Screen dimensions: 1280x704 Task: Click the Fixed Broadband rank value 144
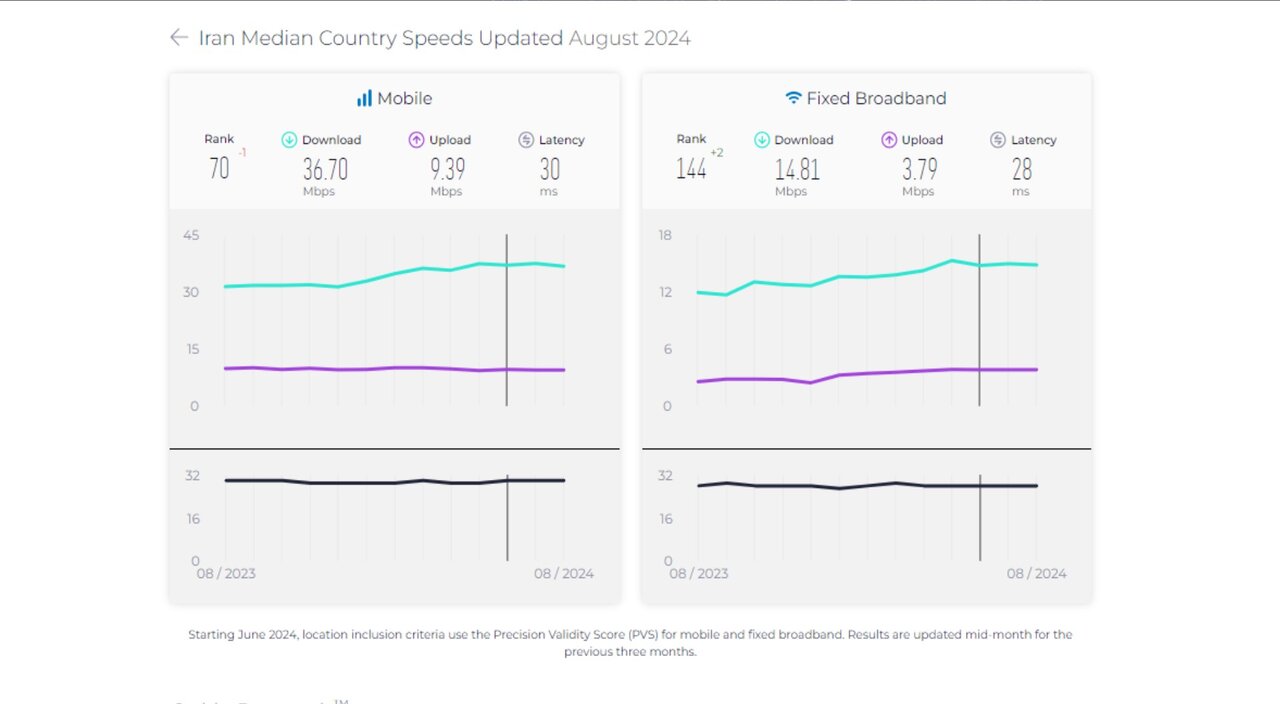pos(691,168)
